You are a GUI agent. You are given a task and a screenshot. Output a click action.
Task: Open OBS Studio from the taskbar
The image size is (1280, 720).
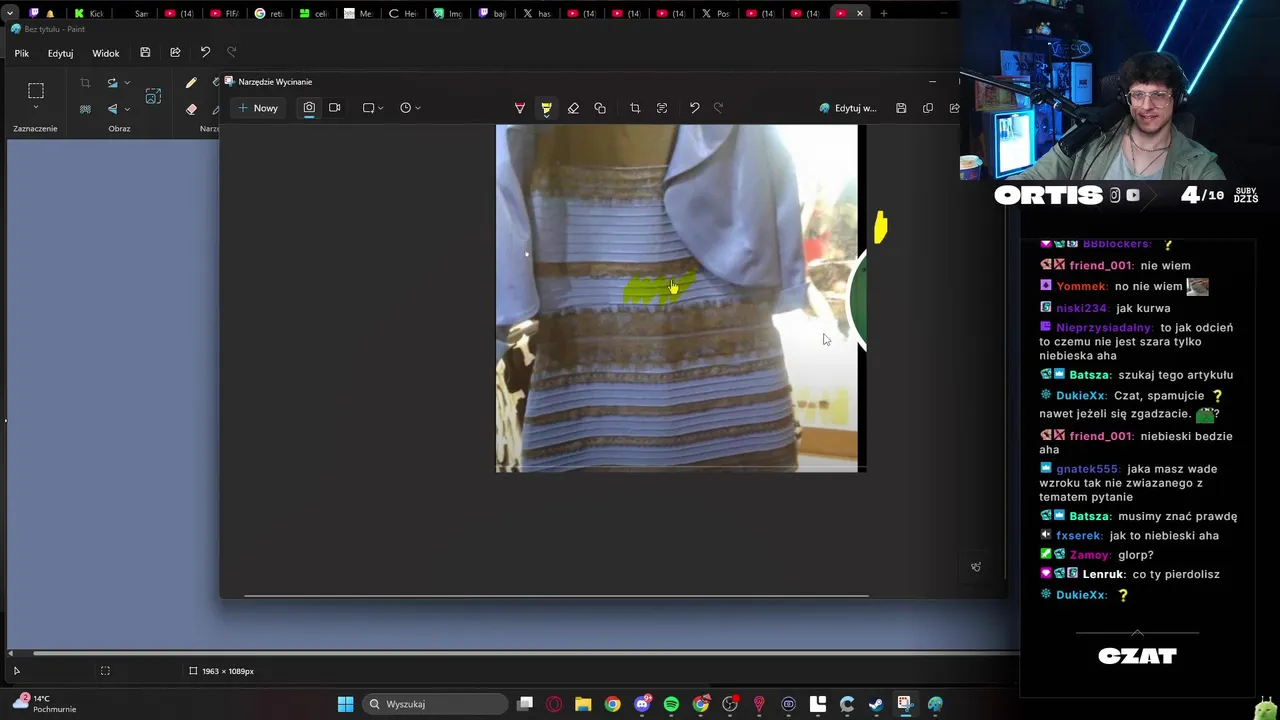coord(730,704)
